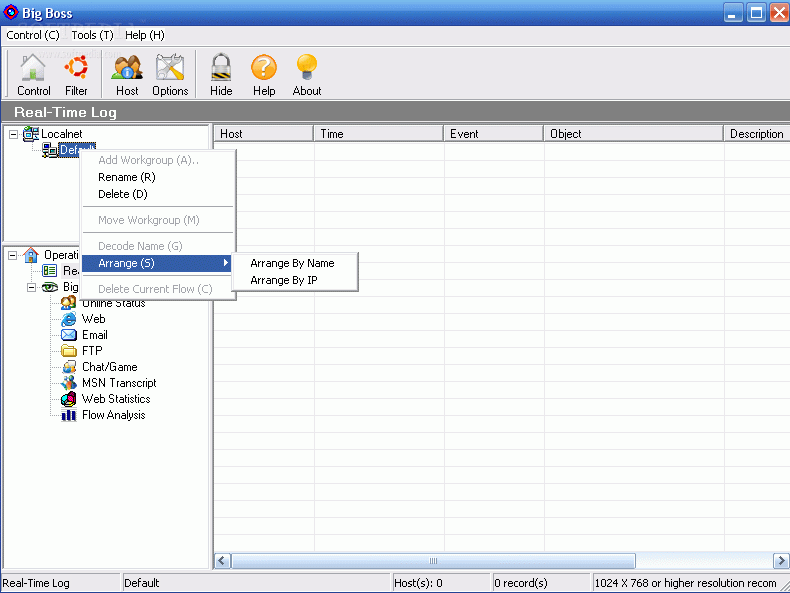Collapse the Big Boss tree node
Screen dimensions: 790x593
(31, 287)
